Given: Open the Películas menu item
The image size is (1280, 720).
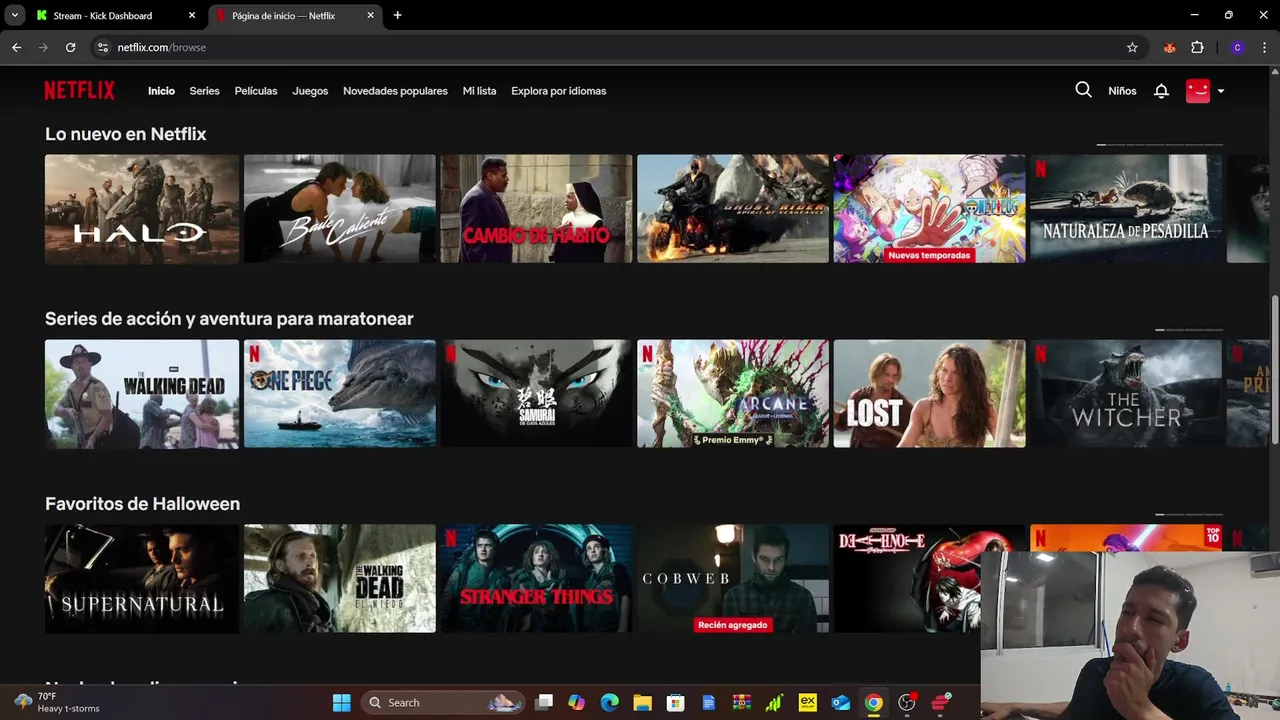Looking at the screenshot, I should pyautogui.click(x=256, y=91).
